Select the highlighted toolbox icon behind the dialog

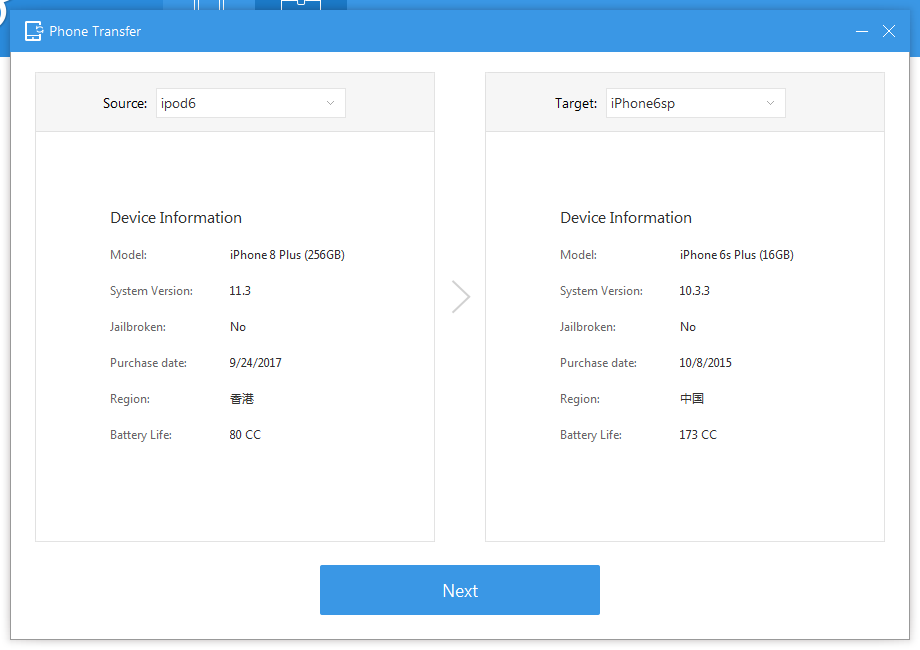click(x=300, y=5)
